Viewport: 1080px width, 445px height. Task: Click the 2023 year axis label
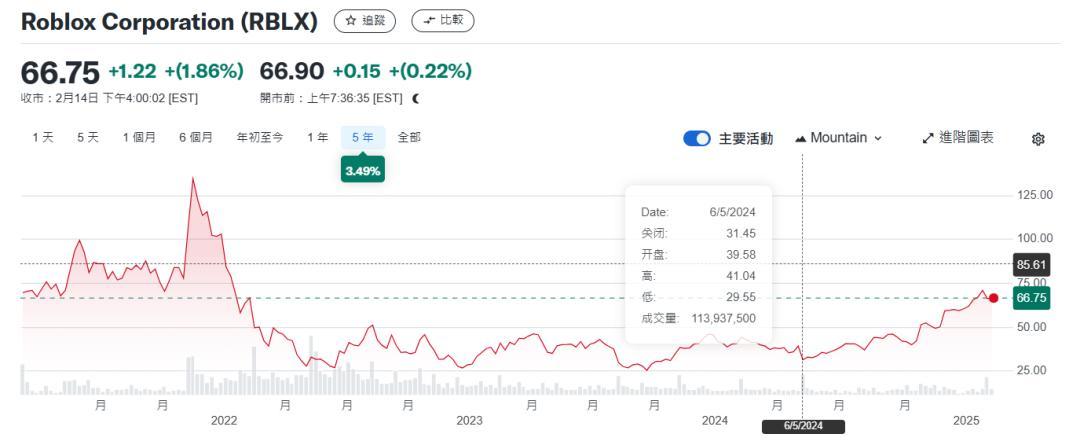click(470, 420)
